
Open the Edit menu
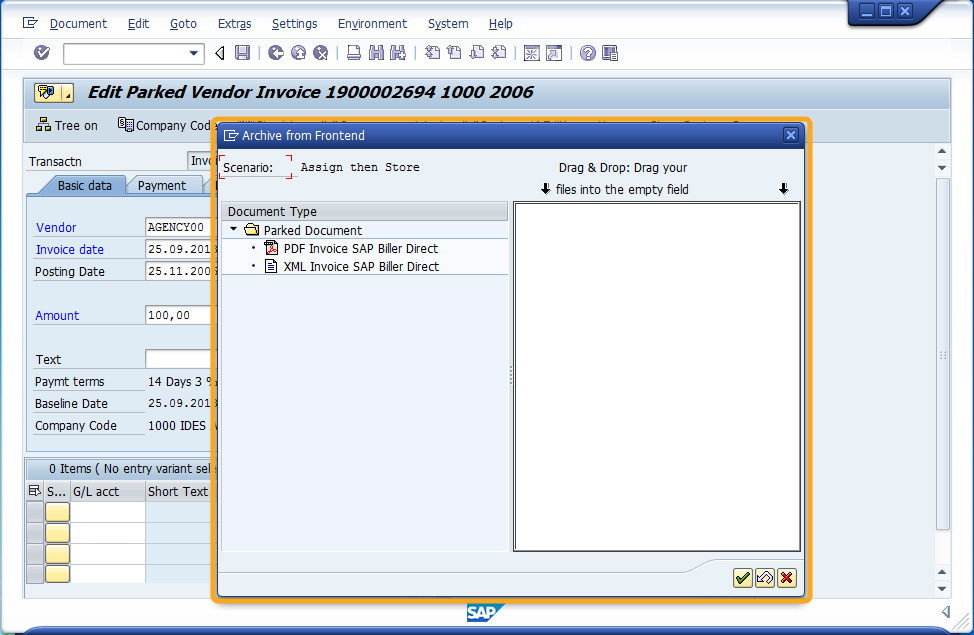click(139, 24)
